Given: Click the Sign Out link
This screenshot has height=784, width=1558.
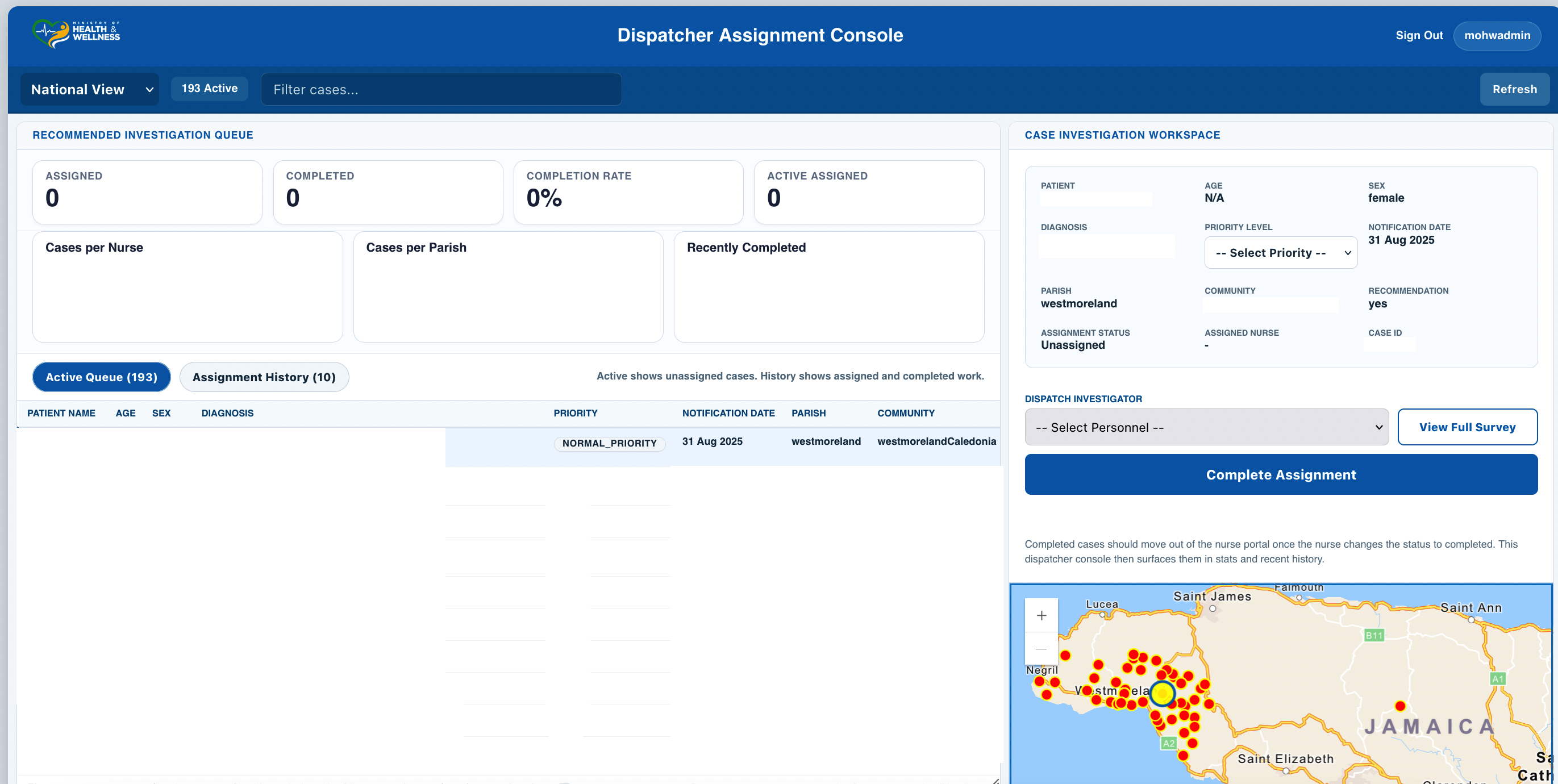Looking at the screenshot, I should click(1419, 35).
